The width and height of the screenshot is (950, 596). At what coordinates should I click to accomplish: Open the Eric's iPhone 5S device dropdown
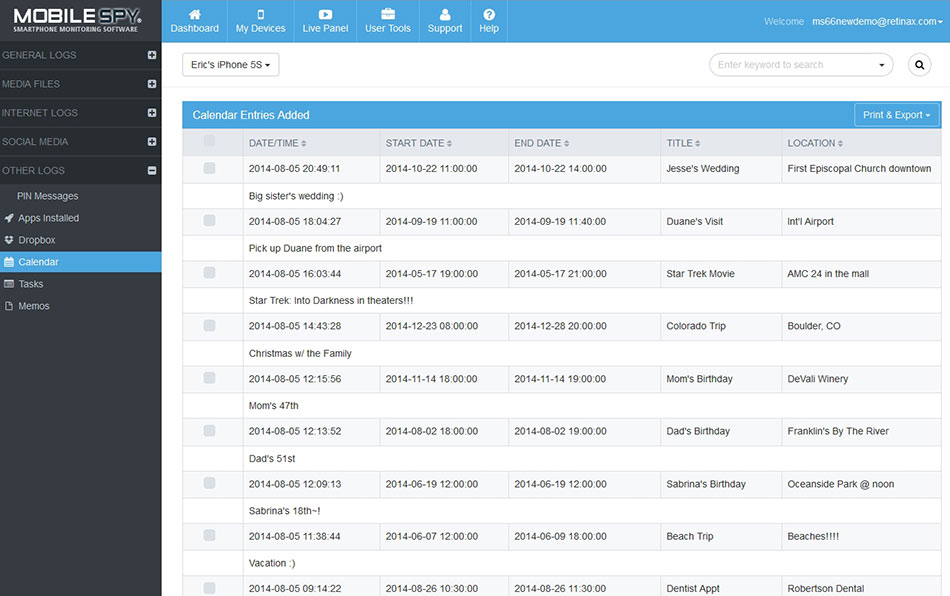(230, 65)
